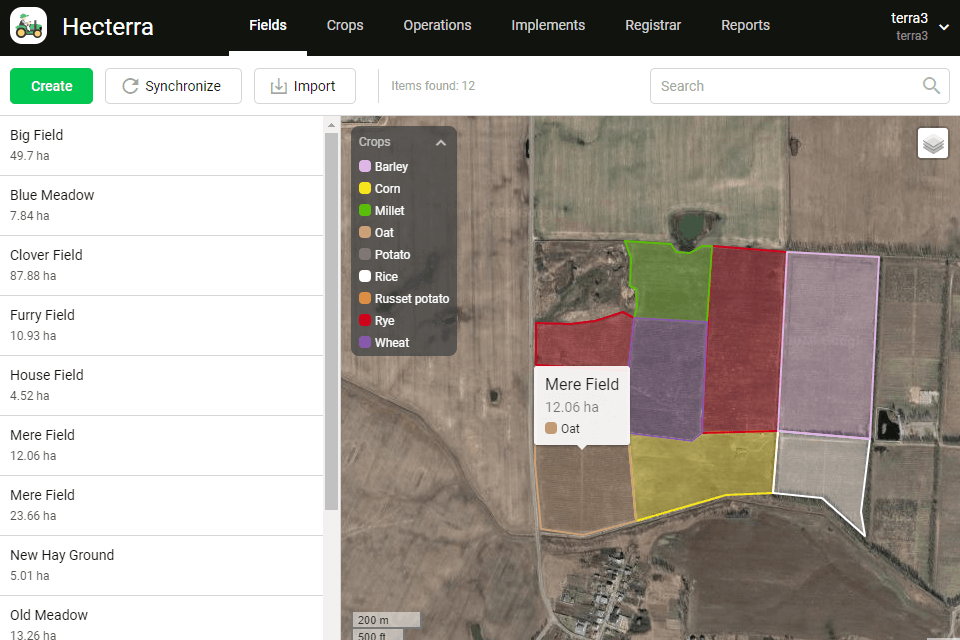Click the Barley color swatch in legend

(365, 167)
